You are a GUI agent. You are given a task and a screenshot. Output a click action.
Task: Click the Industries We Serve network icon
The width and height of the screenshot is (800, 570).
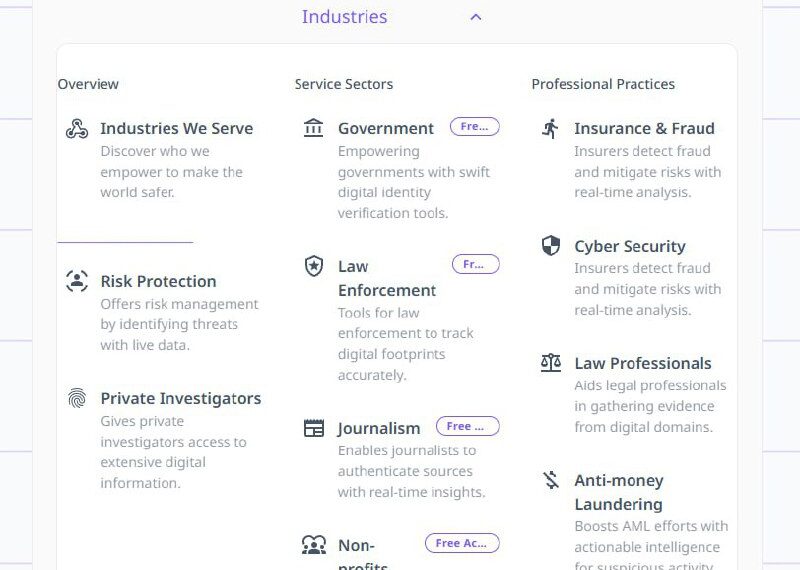77,129
